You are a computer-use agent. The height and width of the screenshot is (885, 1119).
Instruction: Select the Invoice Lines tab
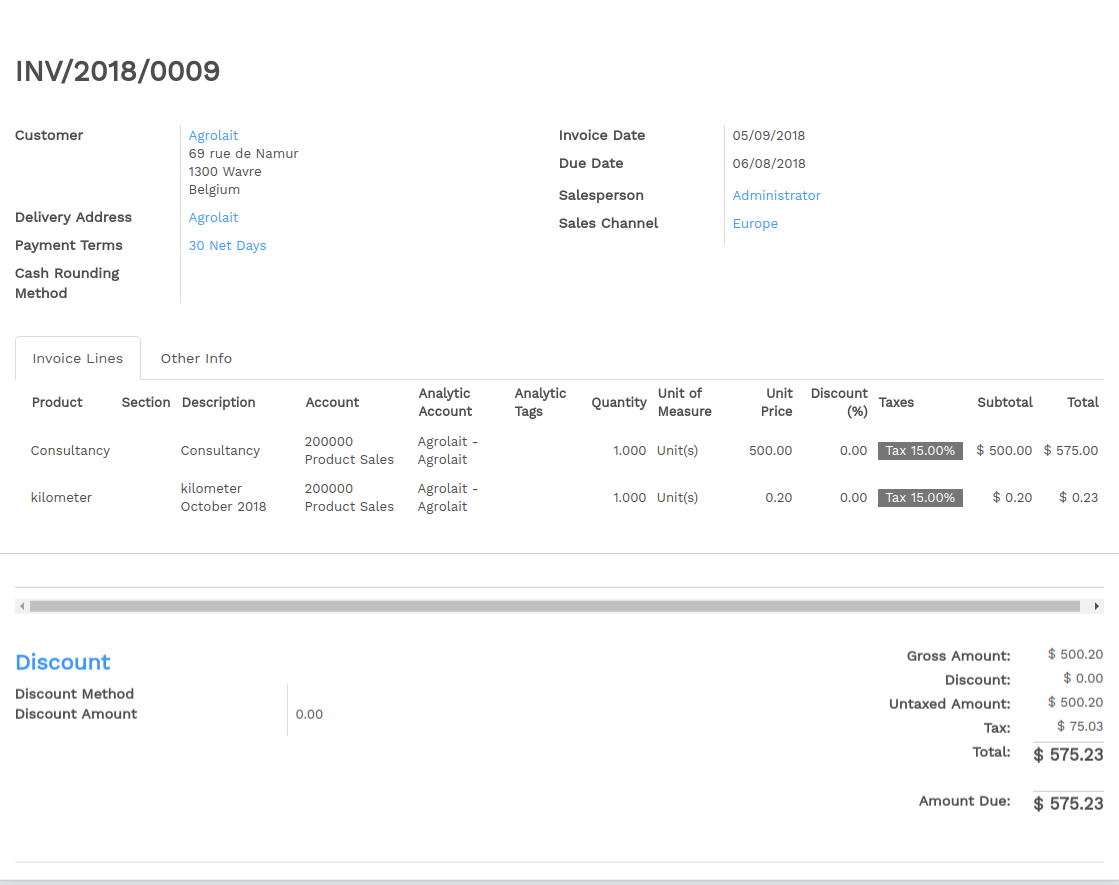click(78, 358)
